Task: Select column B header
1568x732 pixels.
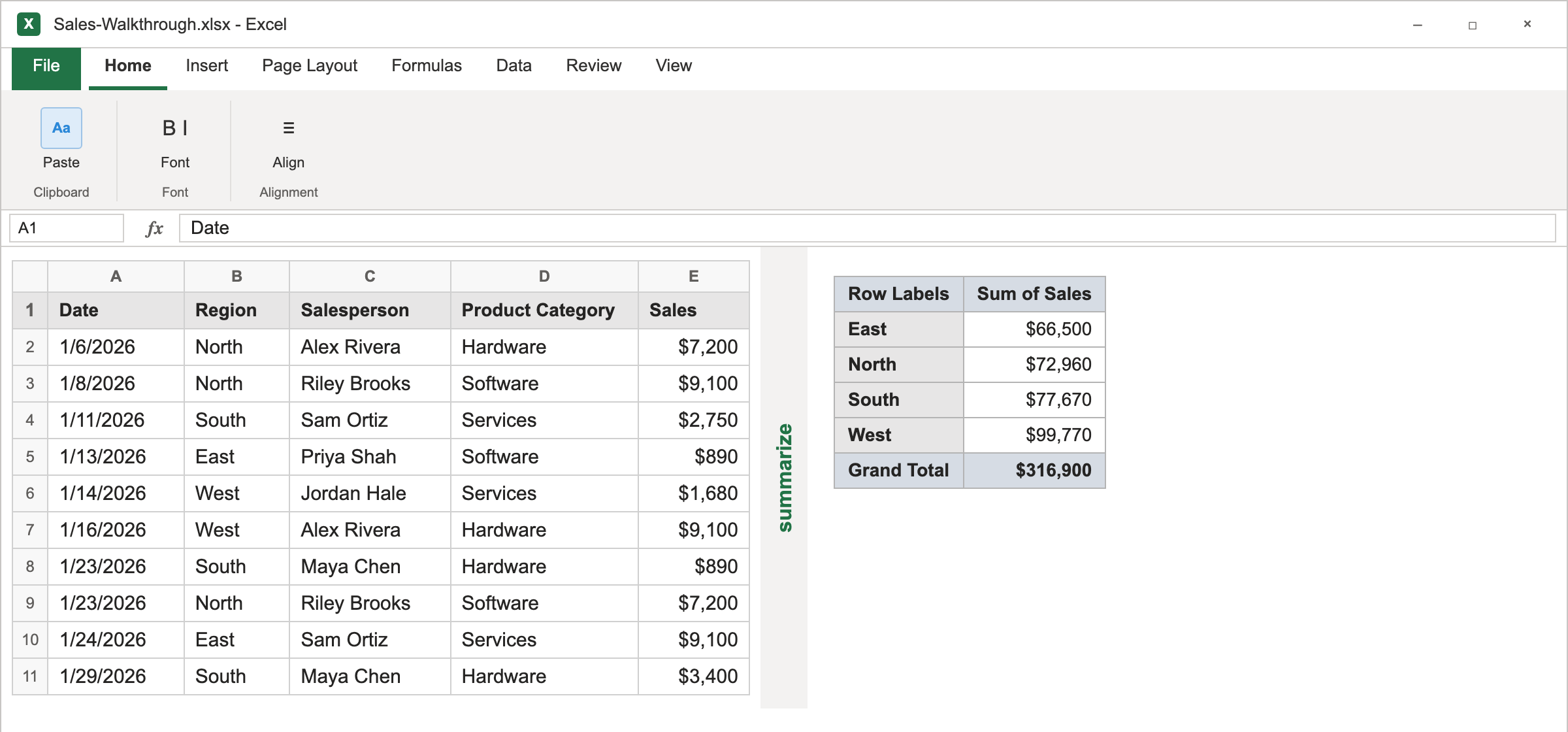Action: click(x=237, y=276)
